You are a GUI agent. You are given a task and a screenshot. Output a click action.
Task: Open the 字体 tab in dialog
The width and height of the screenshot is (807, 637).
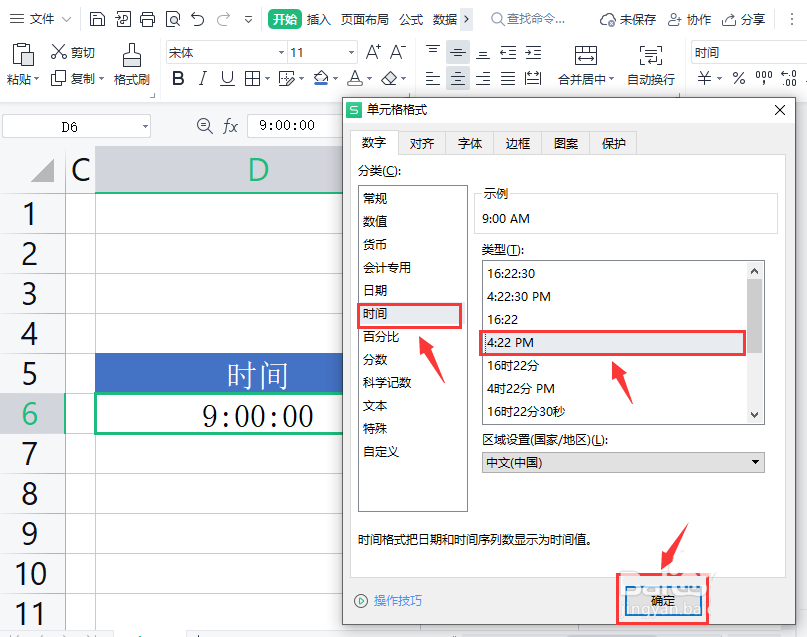(470, 143)
